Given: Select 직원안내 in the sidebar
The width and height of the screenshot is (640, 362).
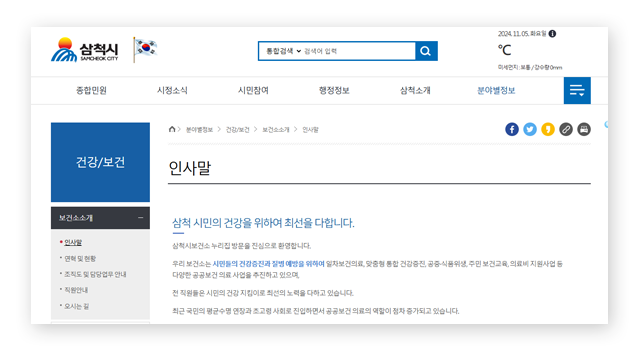Looking at the screenshot, I should [x=76, y=290].
